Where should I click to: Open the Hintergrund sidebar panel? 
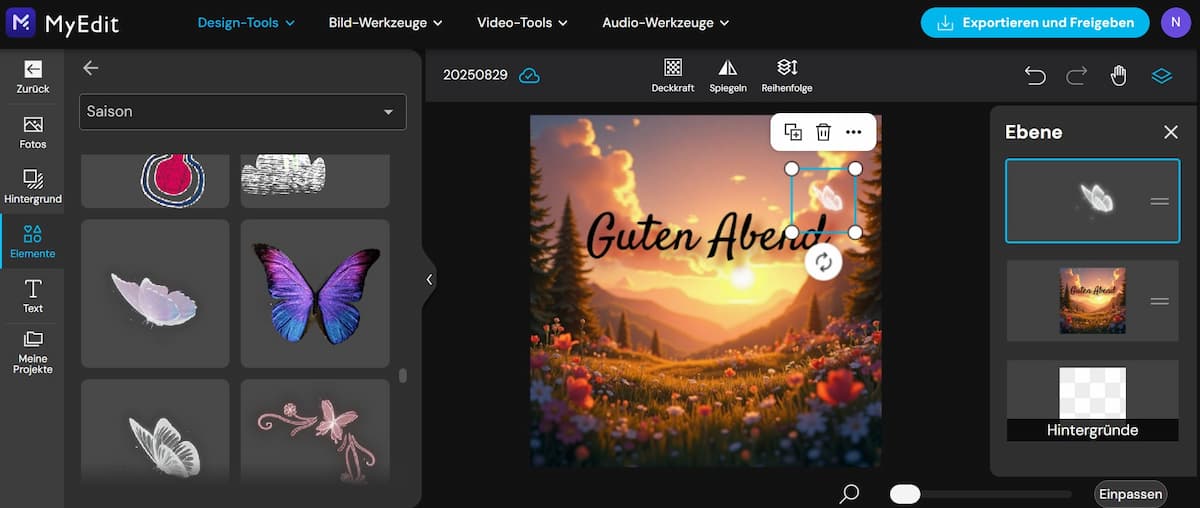(x=33, y=187)
